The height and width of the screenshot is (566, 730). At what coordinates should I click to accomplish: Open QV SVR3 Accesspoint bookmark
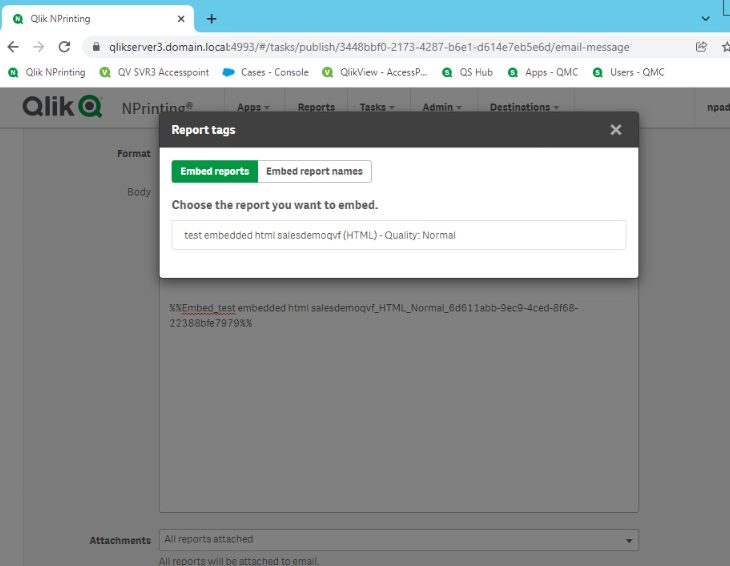(x=154, y=72)
